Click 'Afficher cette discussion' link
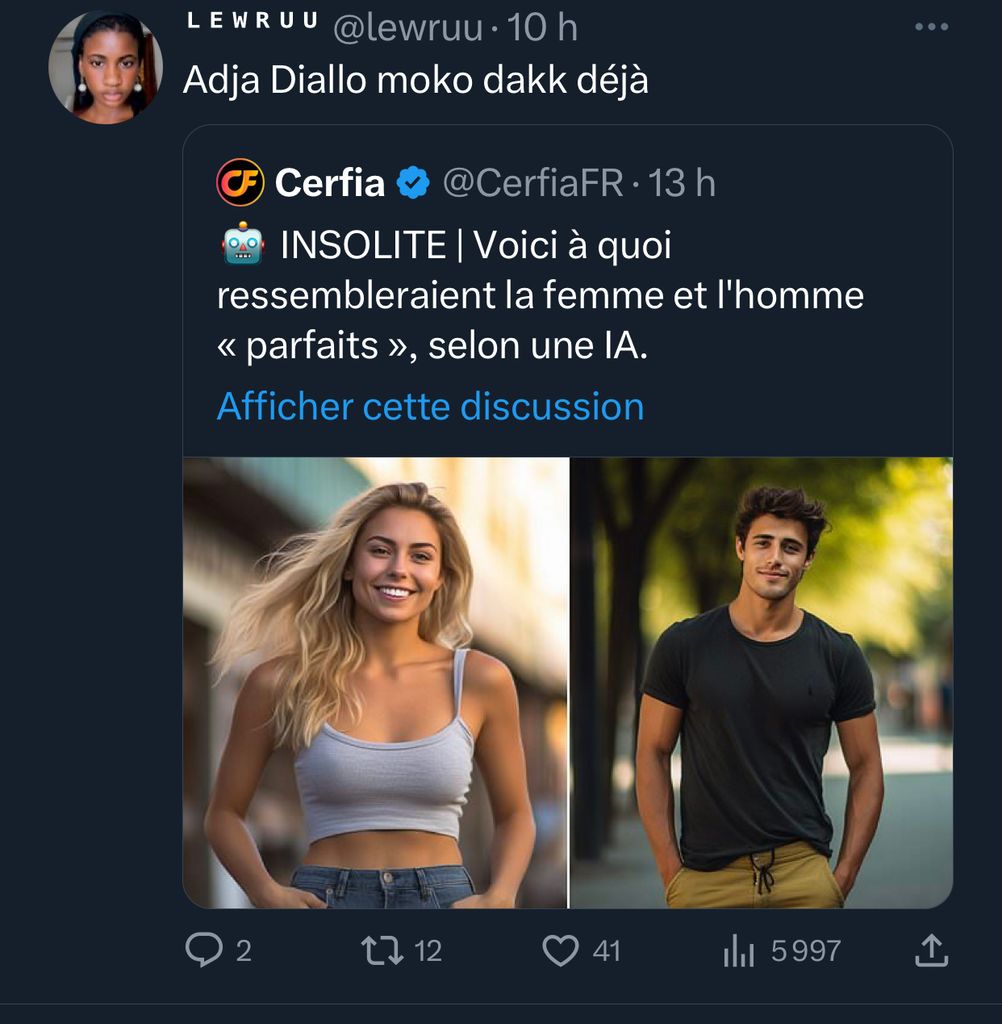 point(430,406)
